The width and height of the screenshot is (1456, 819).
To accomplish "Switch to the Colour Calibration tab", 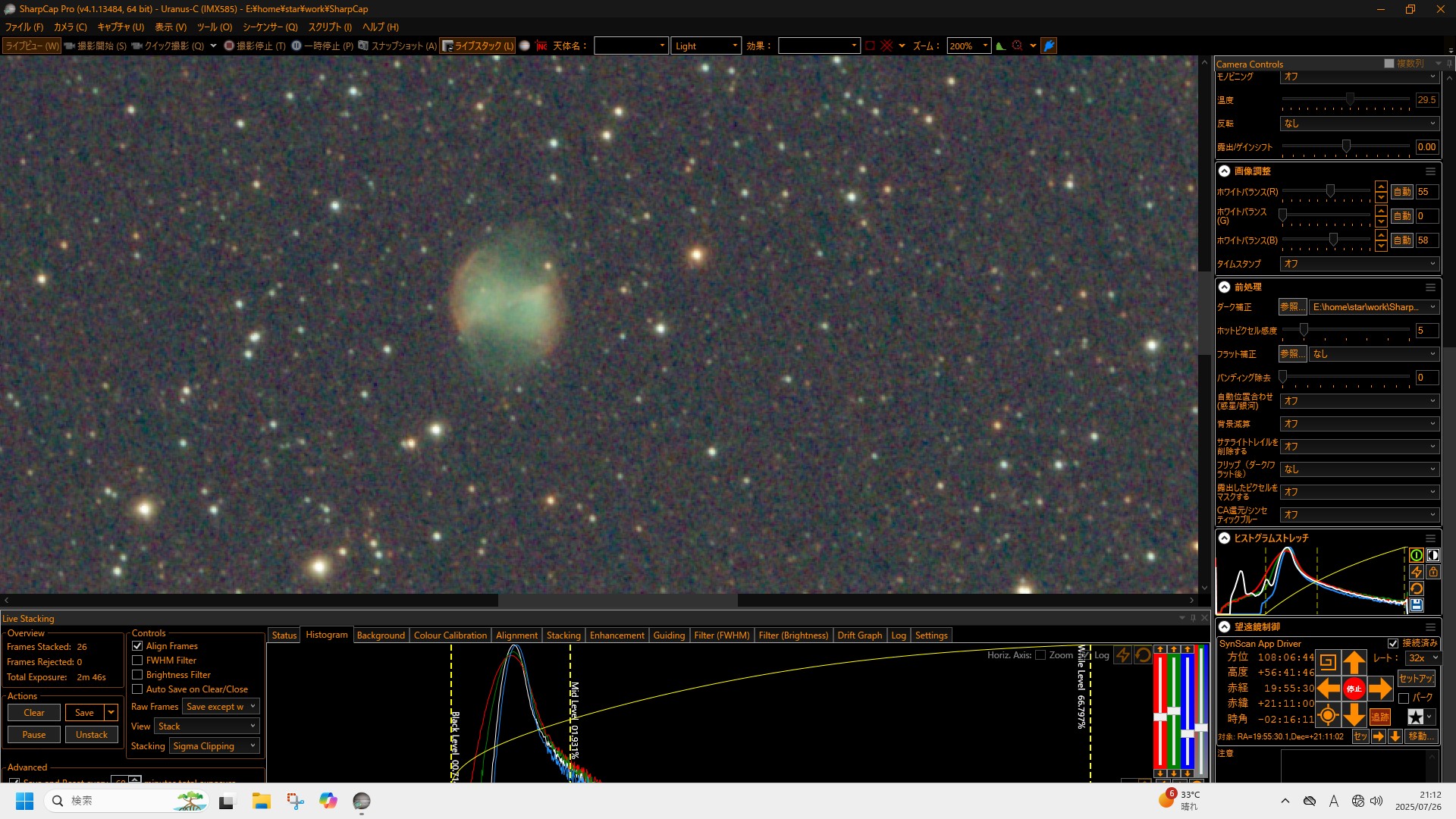I will click(450, 635).
